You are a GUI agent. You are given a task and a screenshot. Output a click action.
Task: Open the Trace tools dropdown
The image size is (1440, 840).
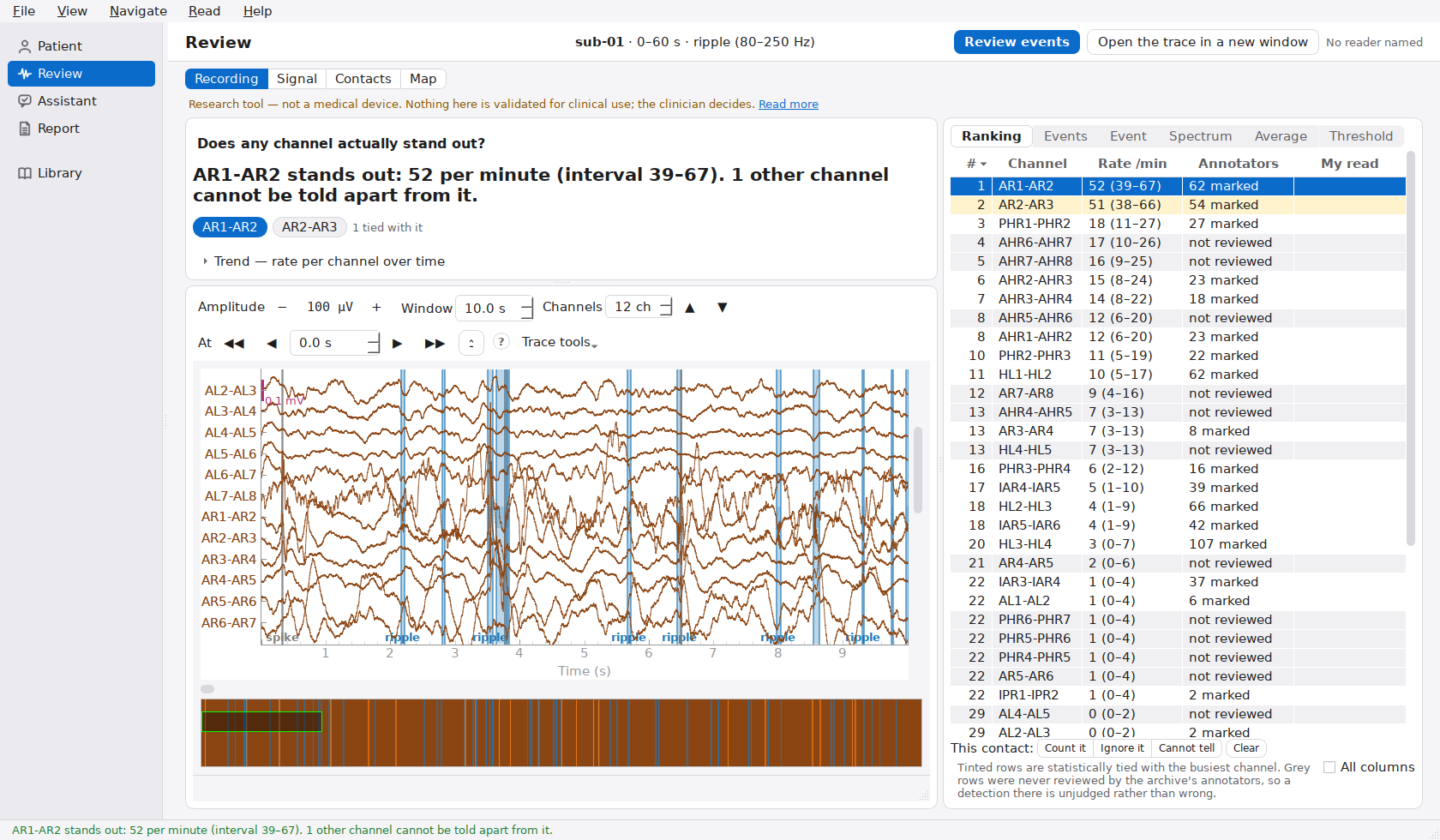pyautogui.click(x=560, y=342)
